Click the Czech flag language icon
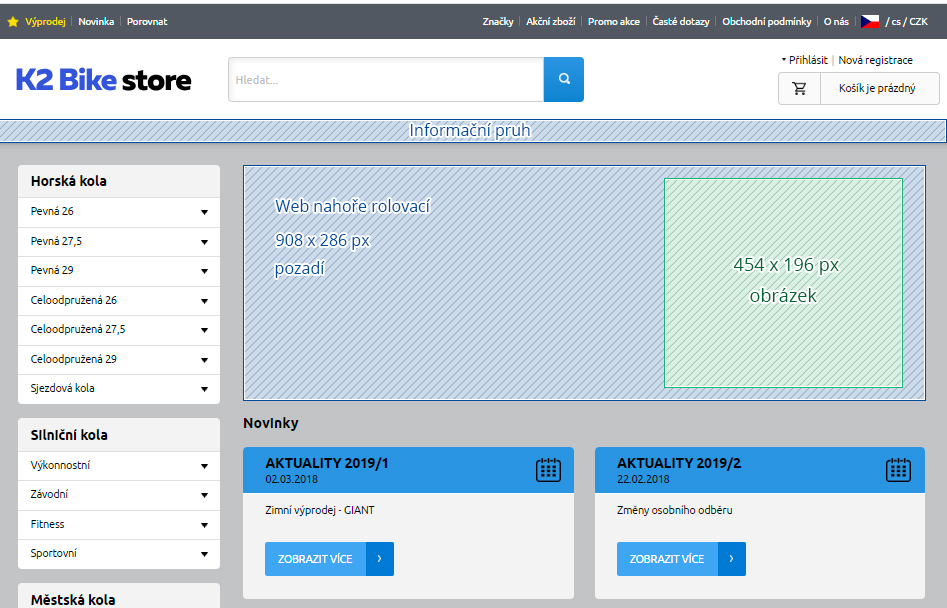Image resolution: width=947 pixels, height=608 pixels. tap(869, 20)
